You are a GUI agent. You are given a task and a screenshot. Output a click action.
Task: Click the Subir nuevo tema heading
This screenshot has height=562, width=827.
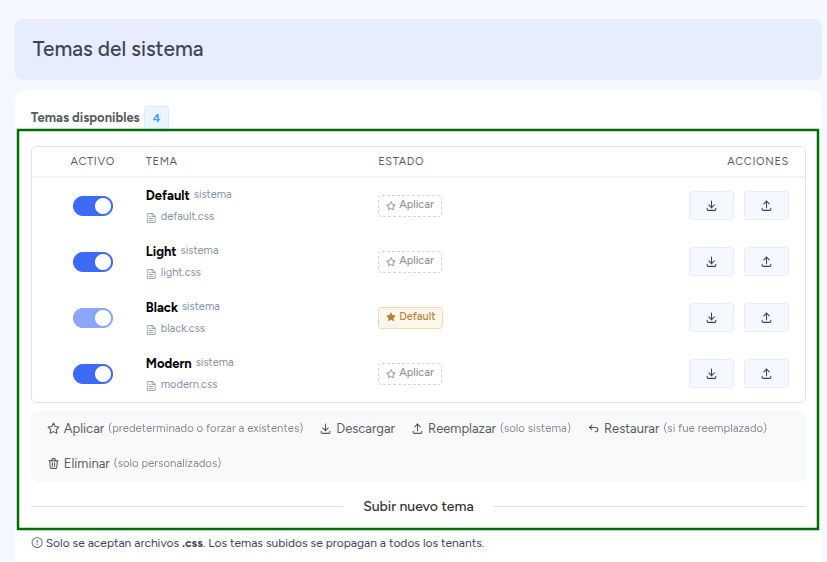click(x=418, y=506)
